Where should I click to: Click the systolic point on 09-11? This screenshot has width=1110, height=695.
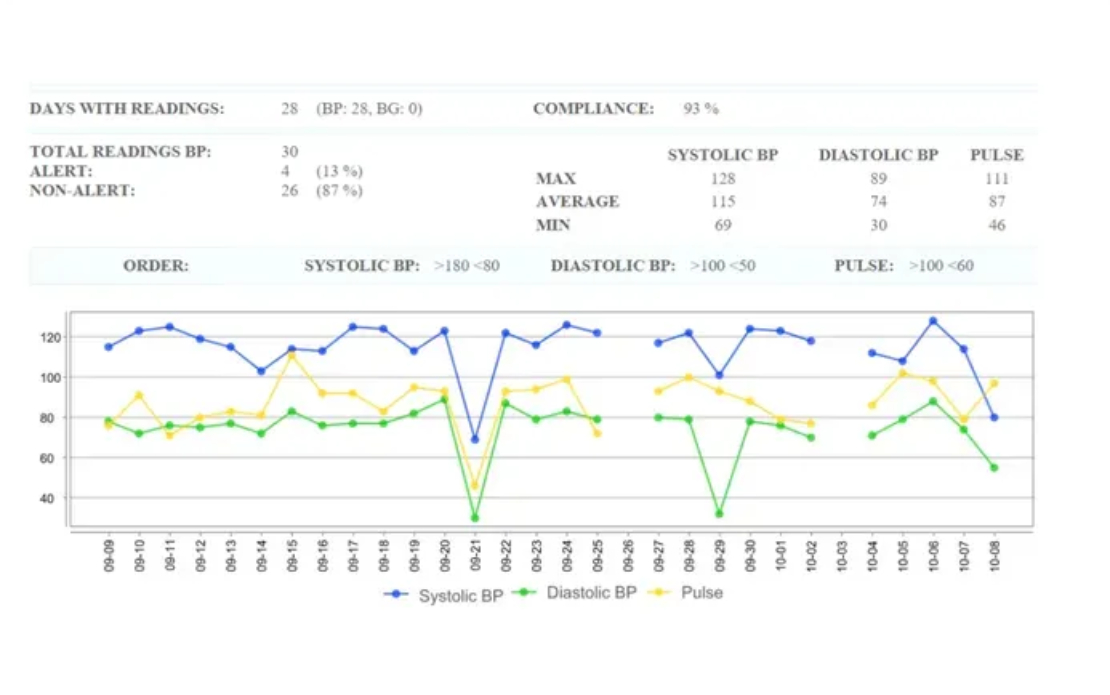169,325
